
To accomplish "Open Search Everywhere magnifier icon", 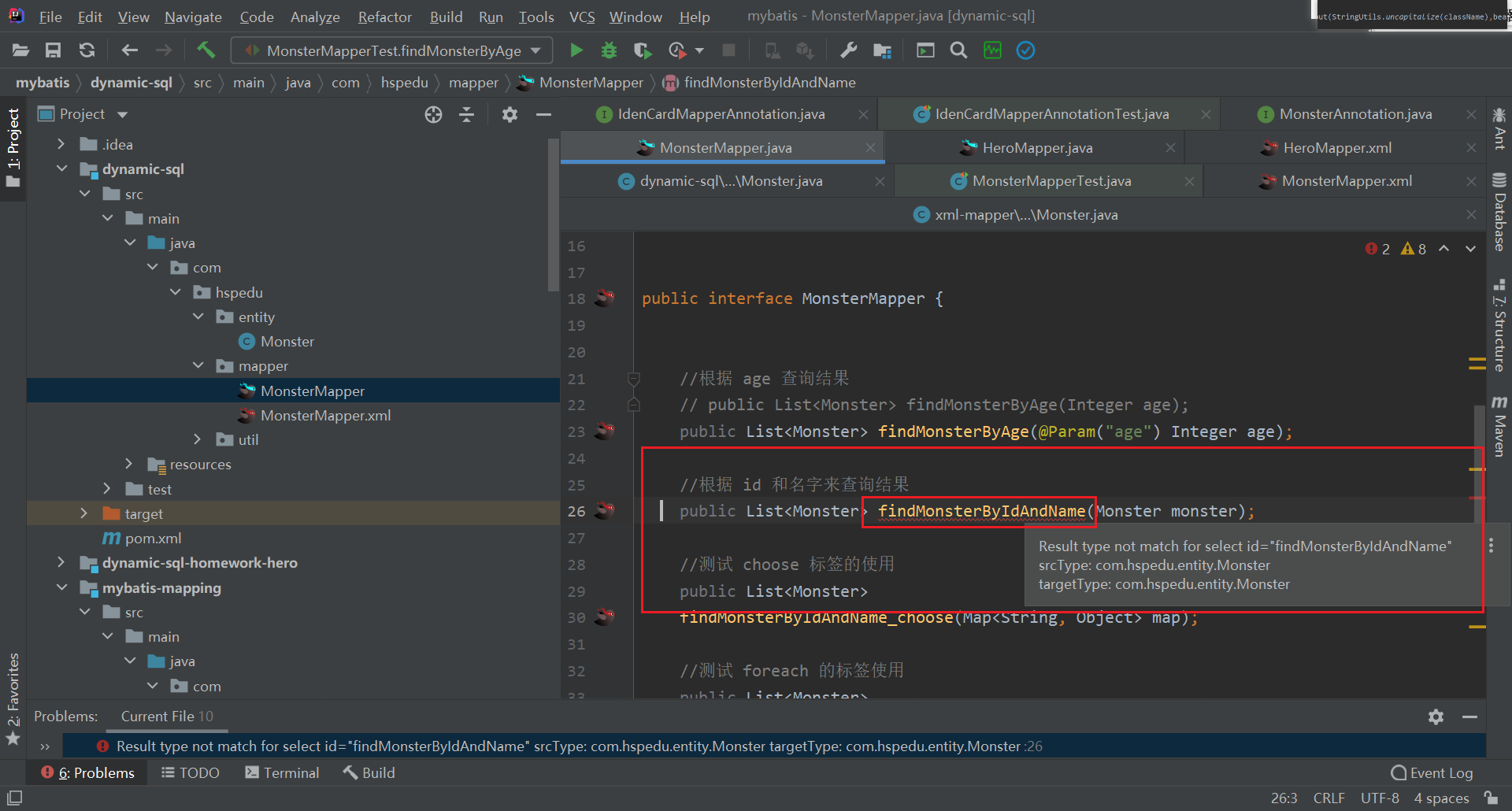I will [958, 50].
